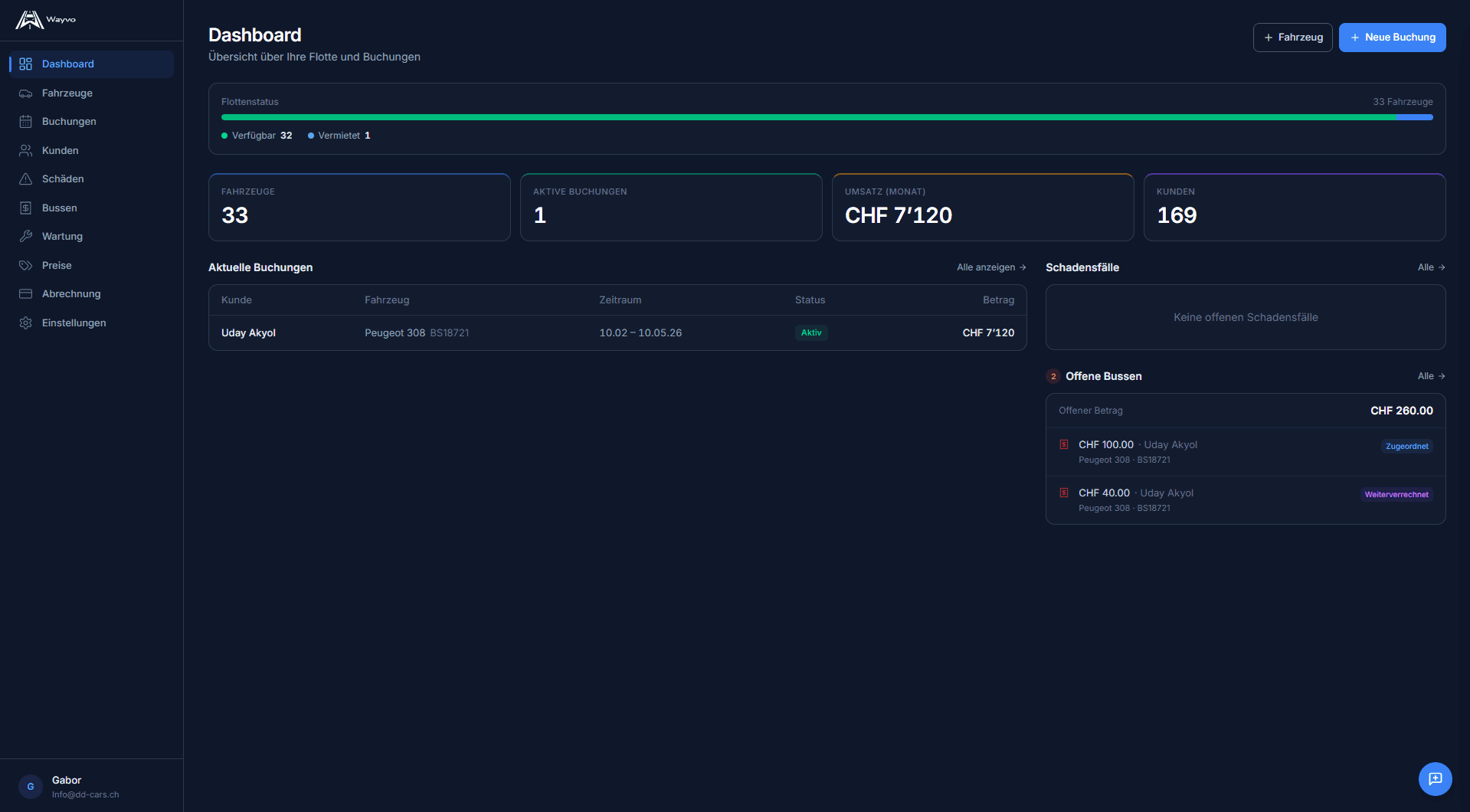Open the Alle link beside Schadensfälle

[x=1430, y=267]
